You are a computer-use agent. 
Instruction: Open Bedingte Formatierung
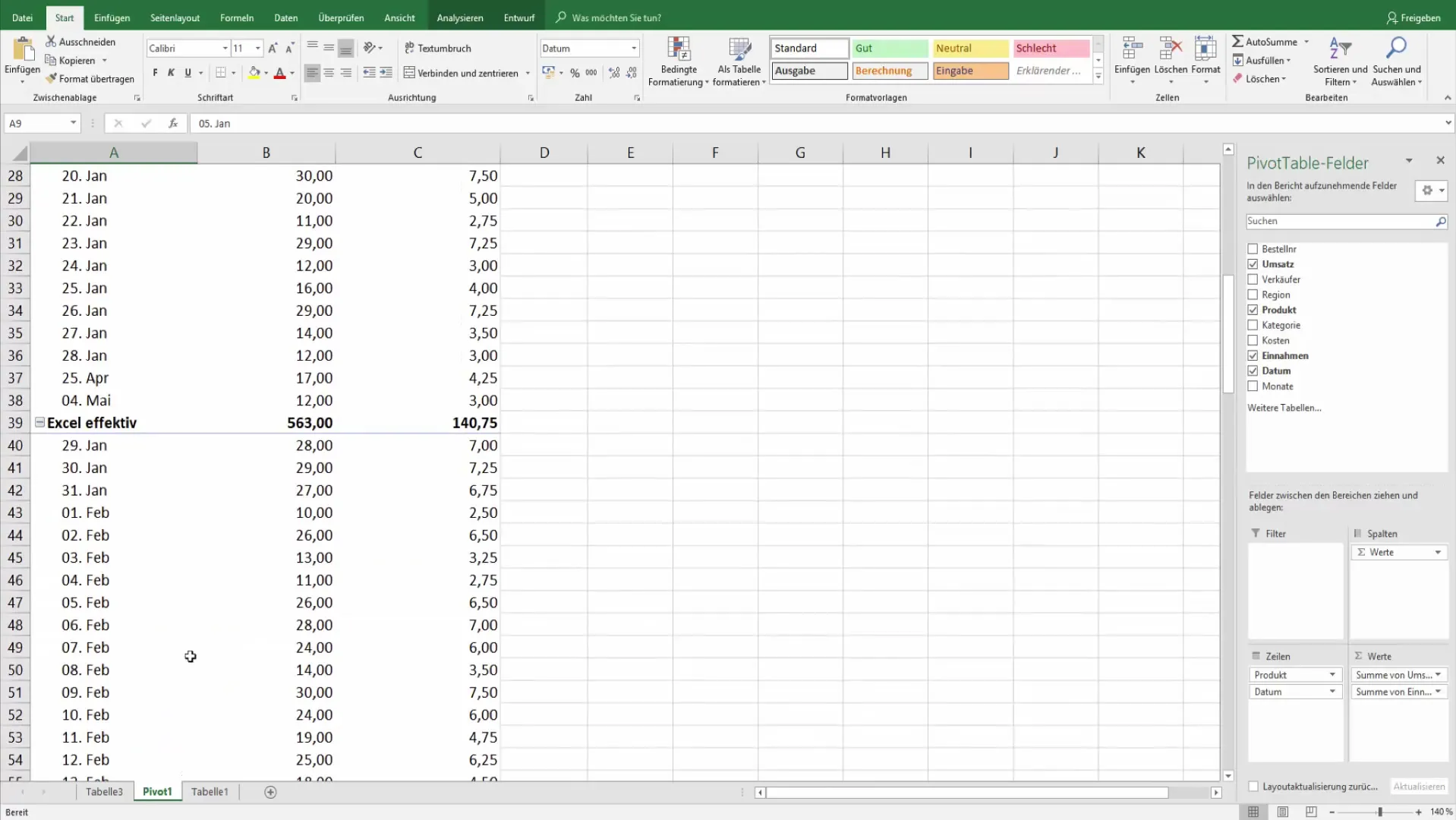pyautogui.click(x=679, y=61)
